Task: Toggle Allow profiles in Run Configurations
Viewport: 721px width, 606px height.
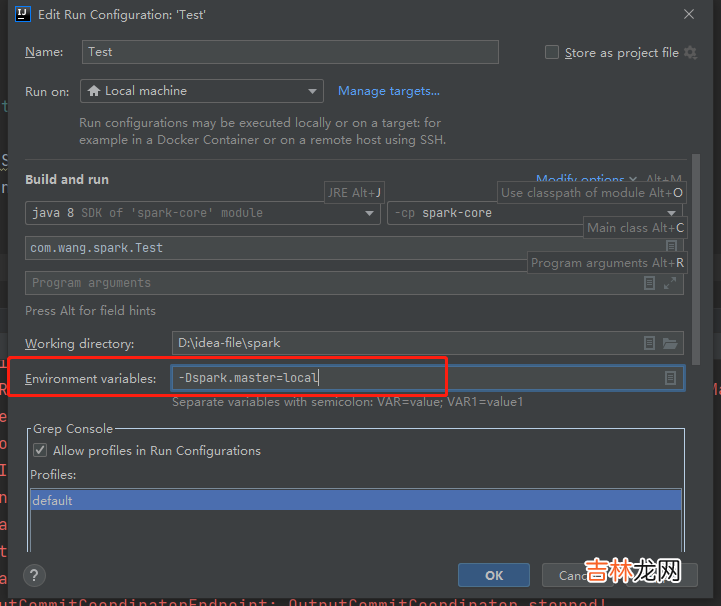Action: coord(40,451)
